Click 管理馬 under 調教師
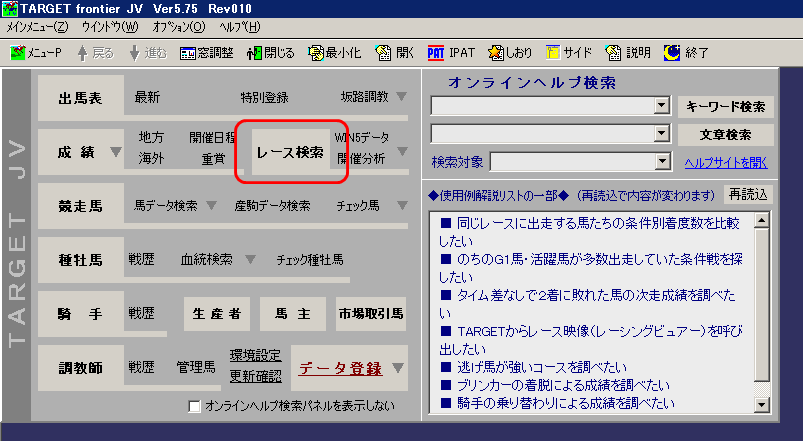Image resolution: width=803 pixels, height=441 pixels. (x=196, y=367)
